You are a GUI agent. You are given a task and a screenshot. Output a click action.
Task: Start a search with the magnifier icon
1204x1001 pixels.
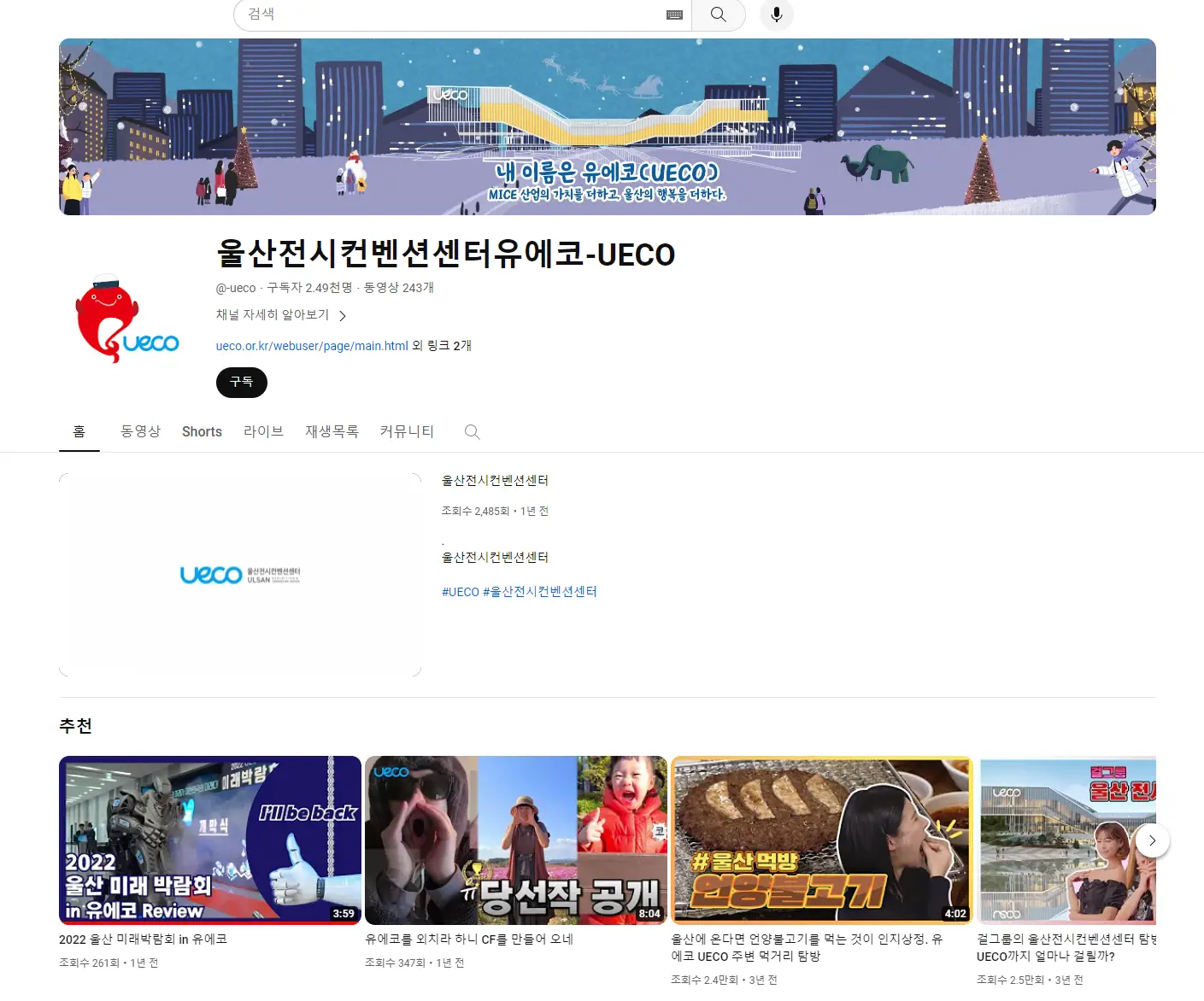718,15
